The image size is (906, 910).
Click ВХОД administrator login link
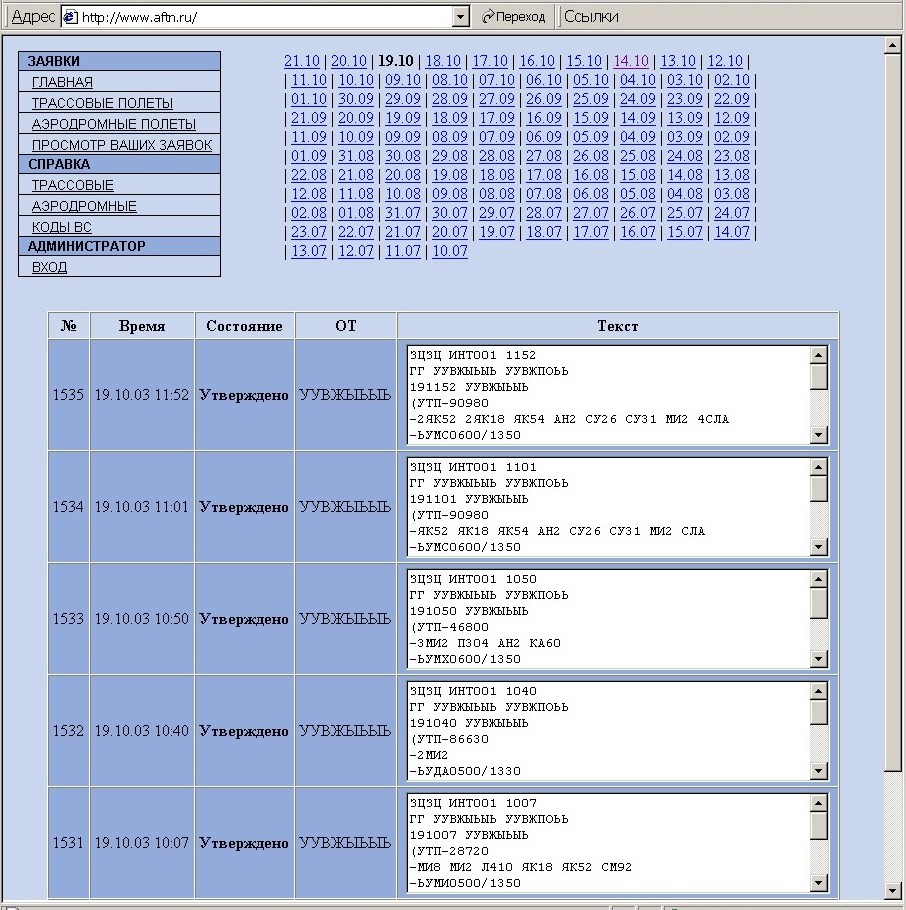[x=49, y=268]
